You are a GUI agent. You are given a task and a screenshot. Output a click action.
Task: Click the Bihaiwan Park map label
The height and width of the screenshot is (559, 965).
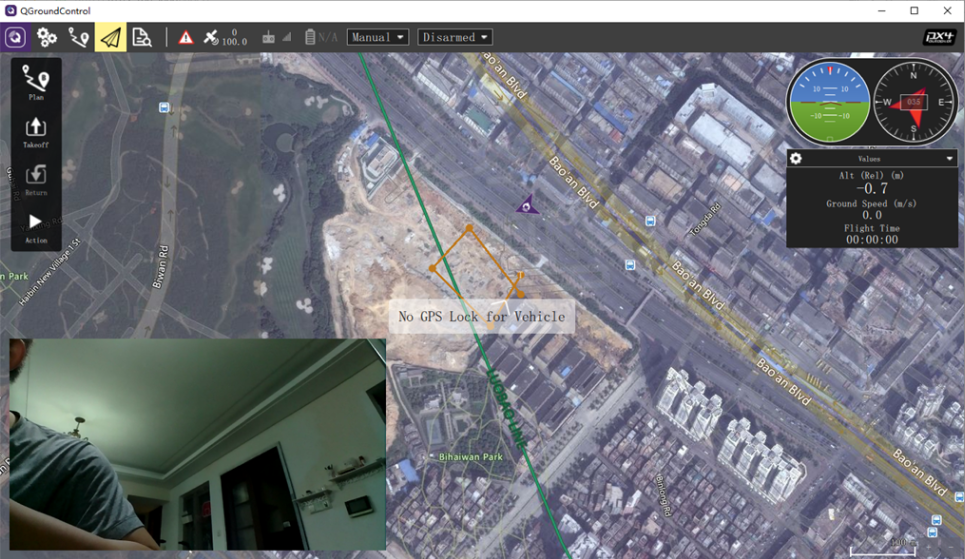471,457
